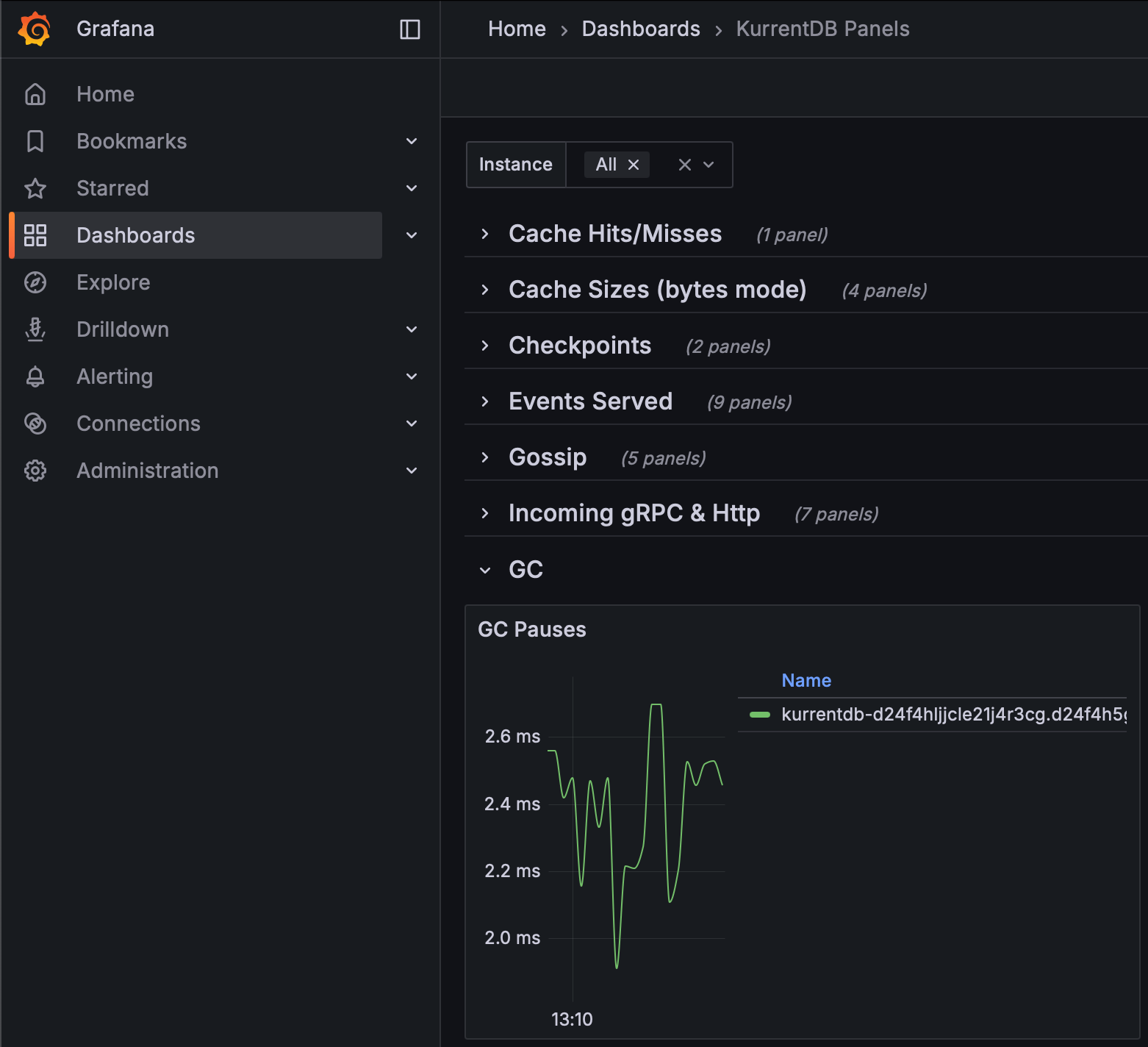This screenshot has height=1047, width=1148.
Task: Click the Drilldown icon in sidebar
Action: (35, 329)
